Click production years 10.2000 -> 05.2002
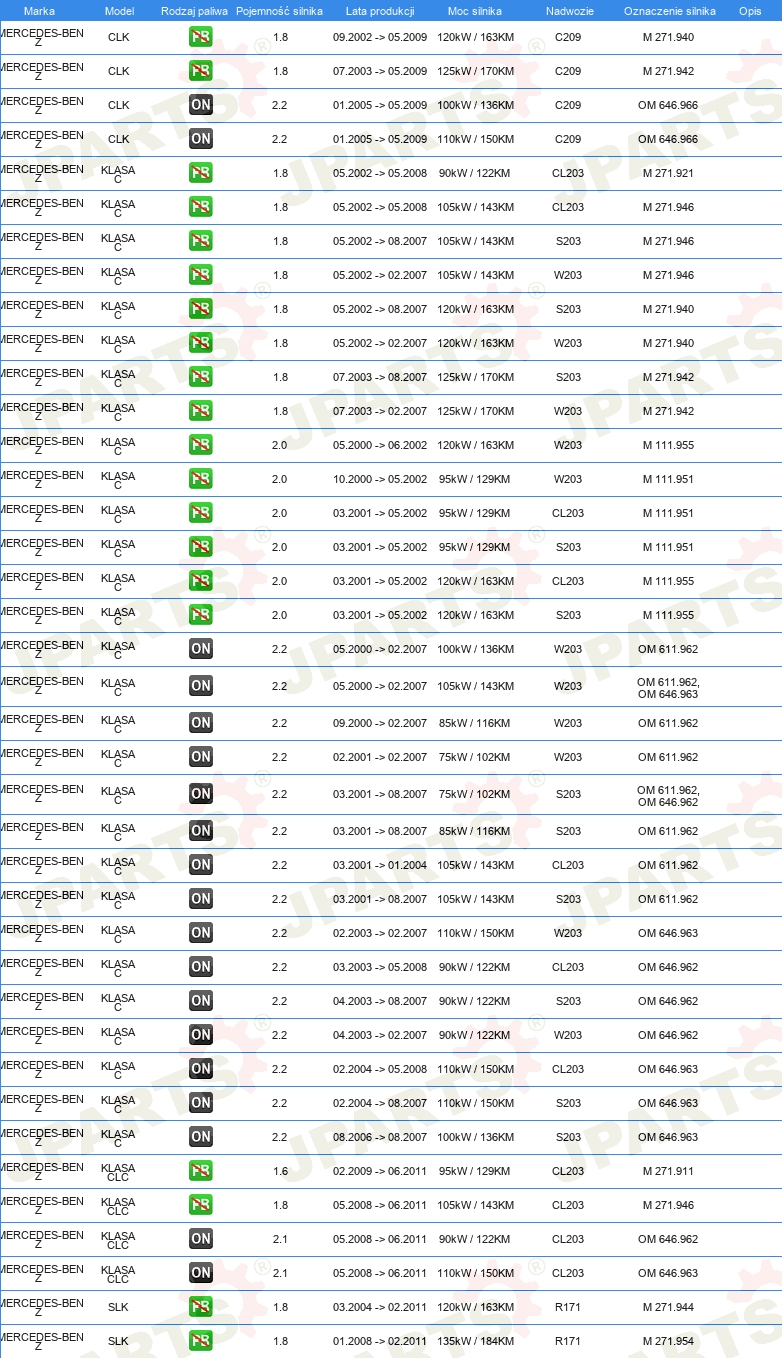The image size is (782, 1358). [x=380, y=479]
